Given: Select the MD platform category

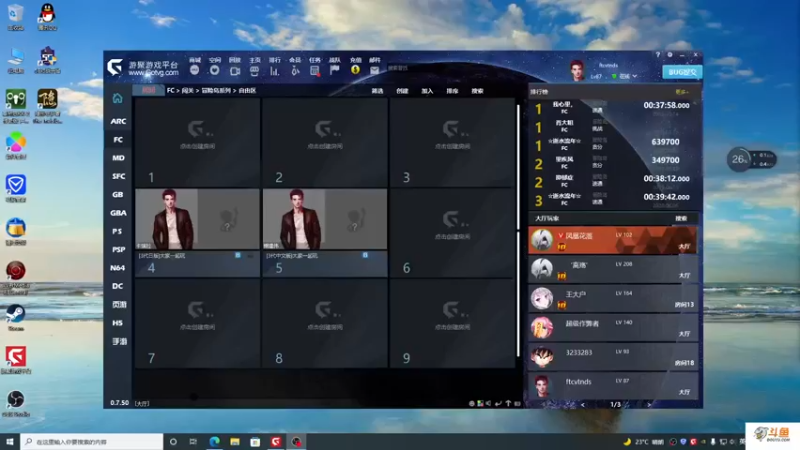Looking at the screenshot, I should (x=118, y=158).
